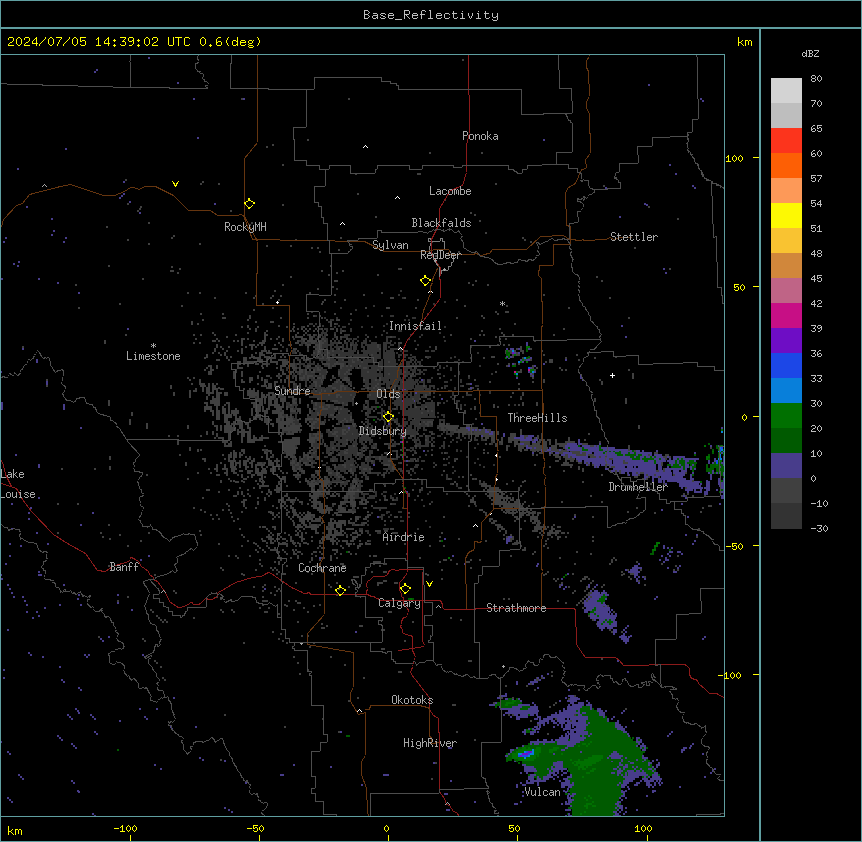Click the asterisk marker east of Innisfail
The height and width of the screenshot is (842, 862).
pyautogui.click(x=502, y=304)
